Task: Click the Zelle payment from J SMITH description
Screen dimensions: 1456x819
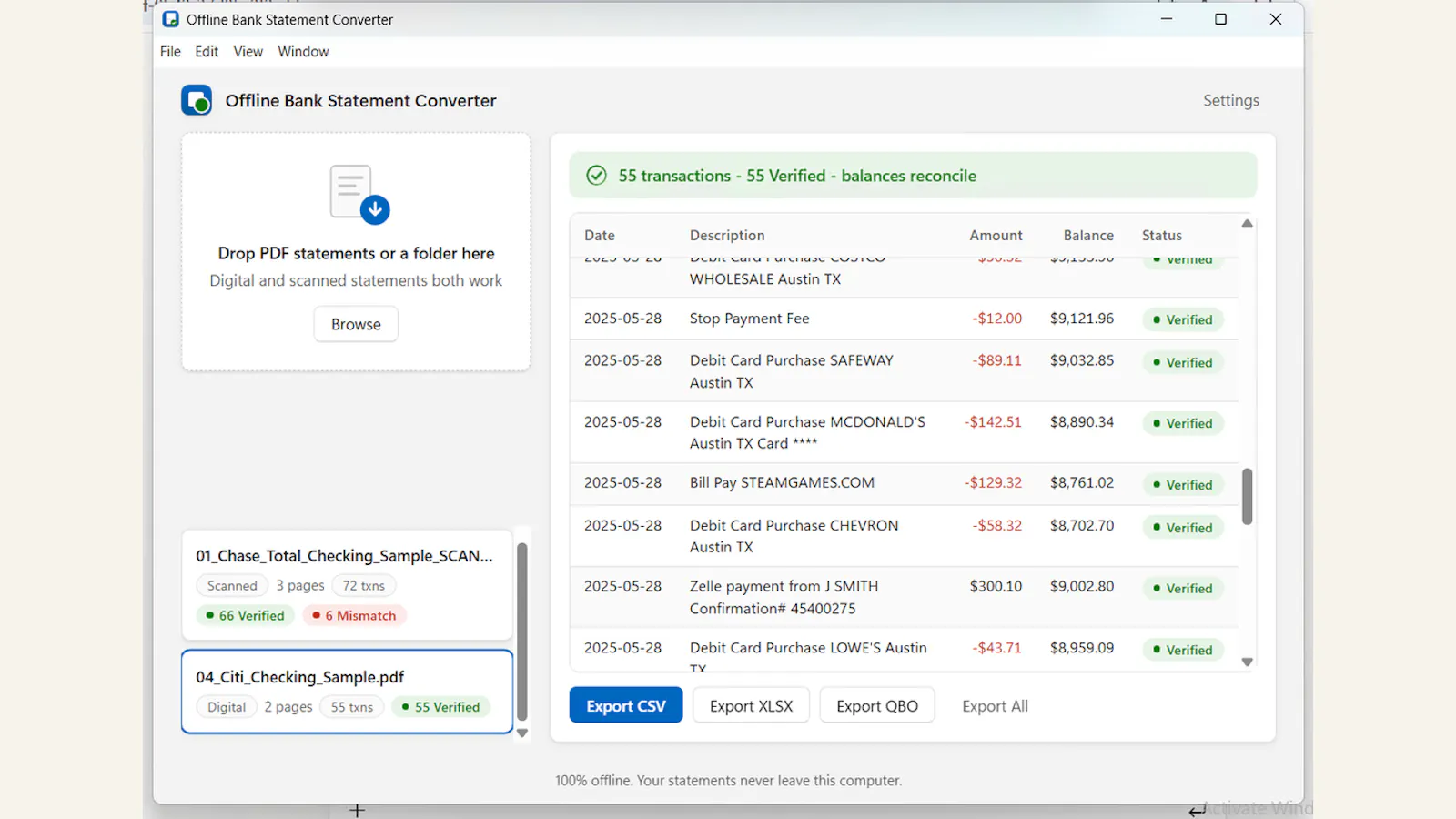Action: [x=784, y=597]
